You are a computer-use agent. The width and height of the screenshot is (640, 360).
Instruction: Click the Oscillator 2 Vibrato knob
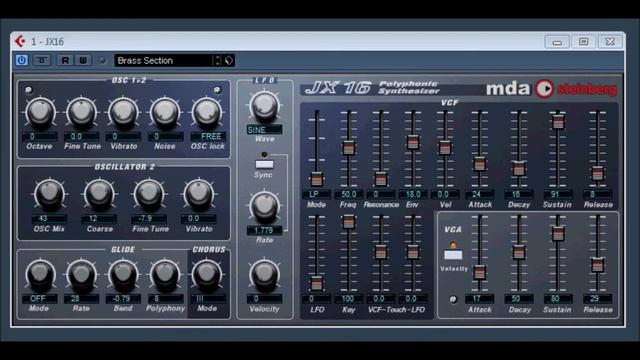(199, 194)
